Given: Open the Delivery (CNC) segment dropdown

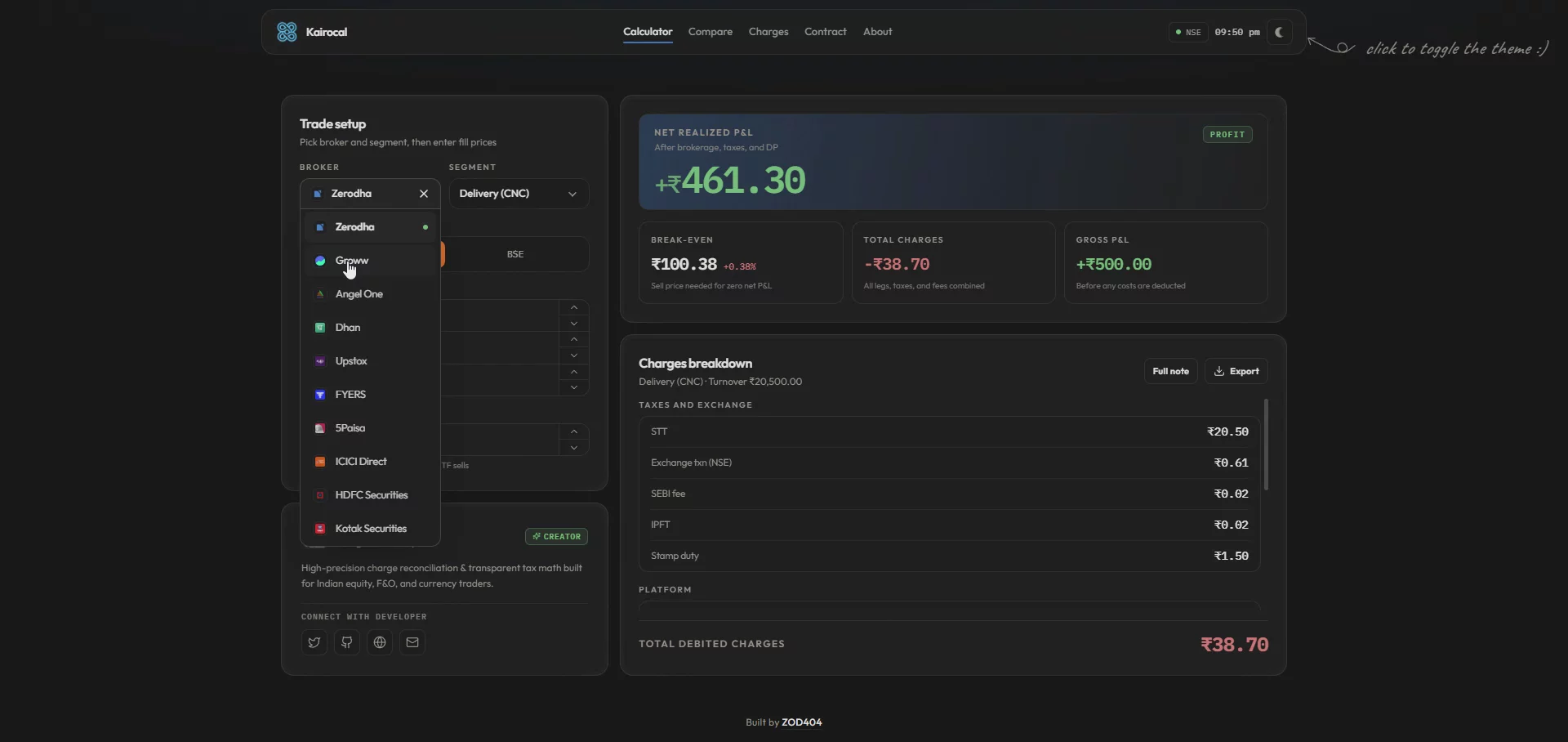Looking at the screenshot, I should [x=519, y=194].
